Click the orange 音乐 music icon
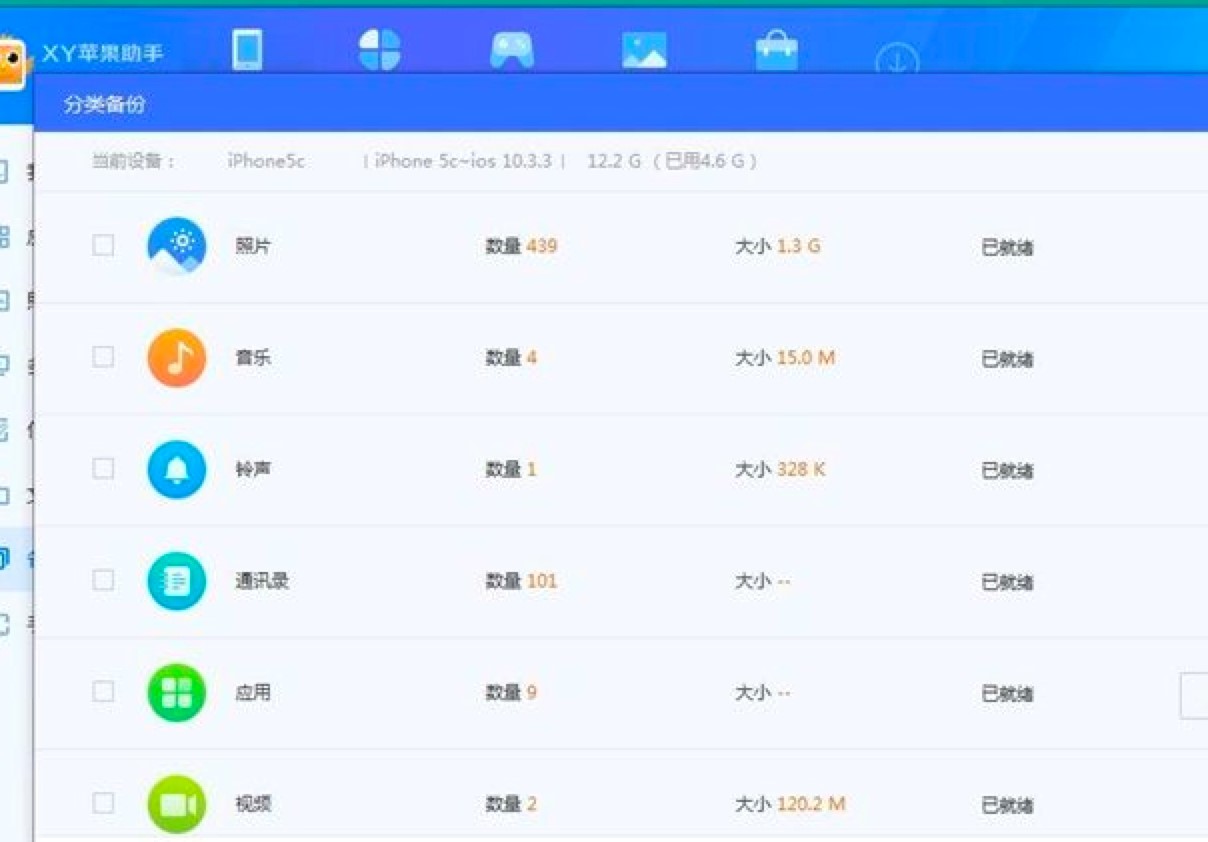The height and width of the screenshot is (842, 1208). (x=177, y=358)
